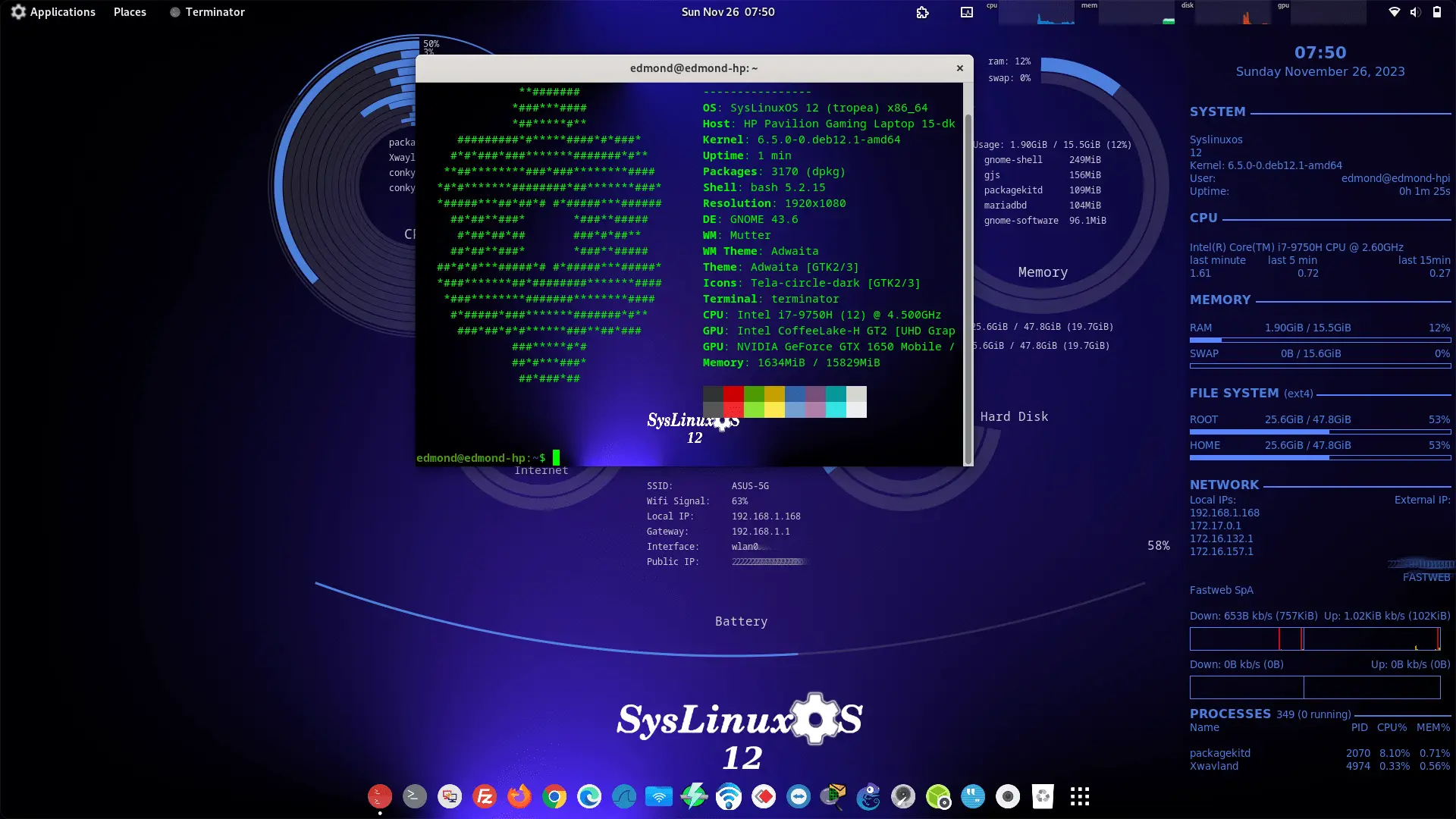Launch FileZilla from the dock

(484, 797)
